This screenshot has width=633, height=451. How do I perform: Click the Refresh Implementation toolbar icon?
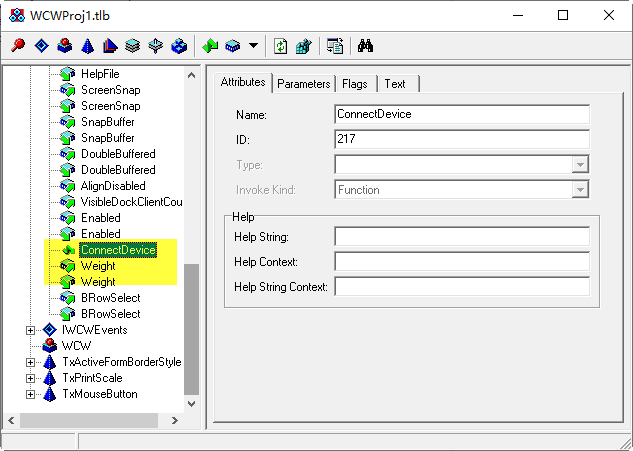(x=281, y=46)
